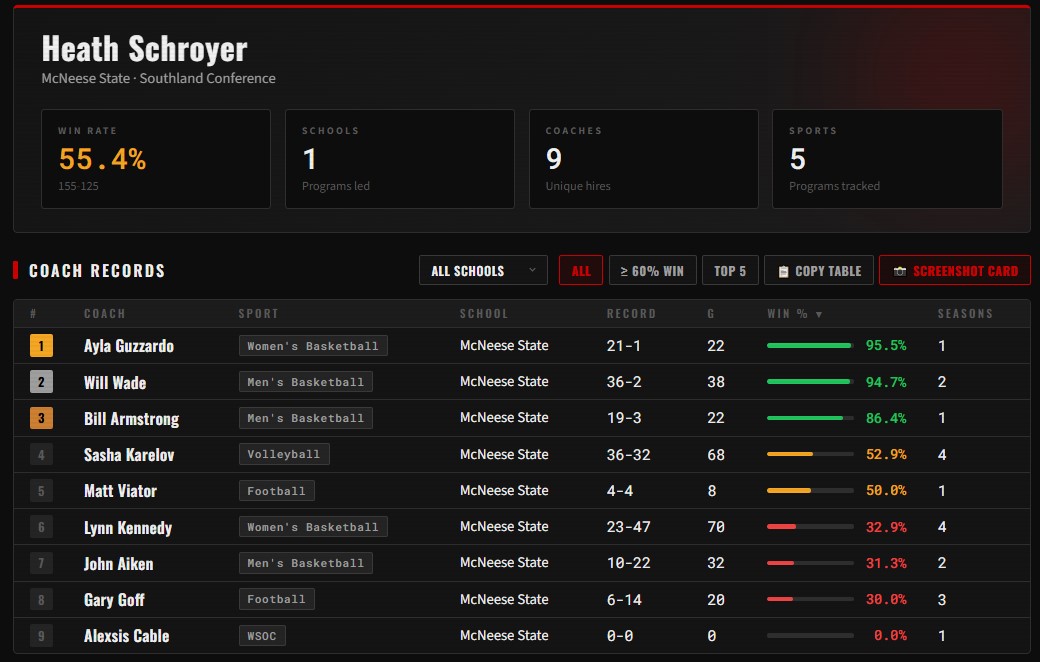Click rank 6 badge

(41, 527)
